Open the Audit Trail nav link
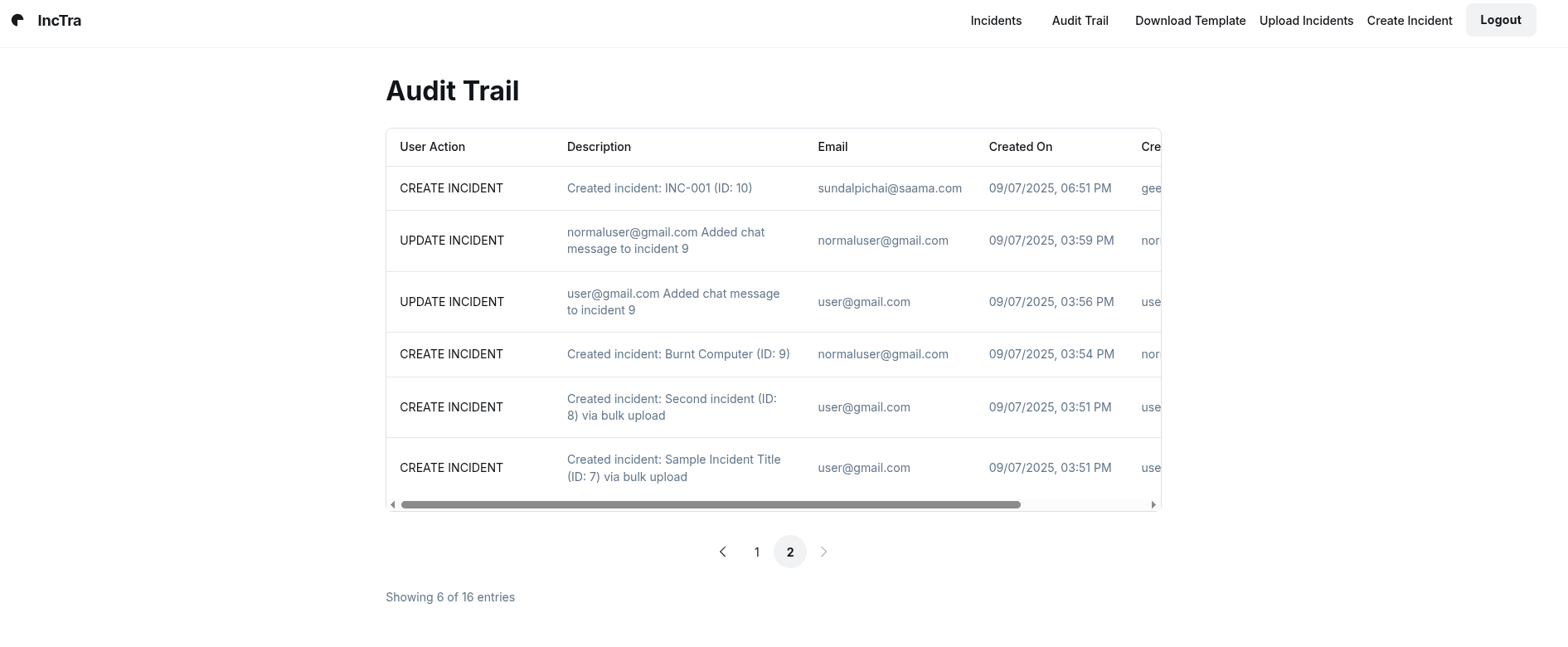Viewport: 1568px width, 647px height. click(x=1080, y=21)
